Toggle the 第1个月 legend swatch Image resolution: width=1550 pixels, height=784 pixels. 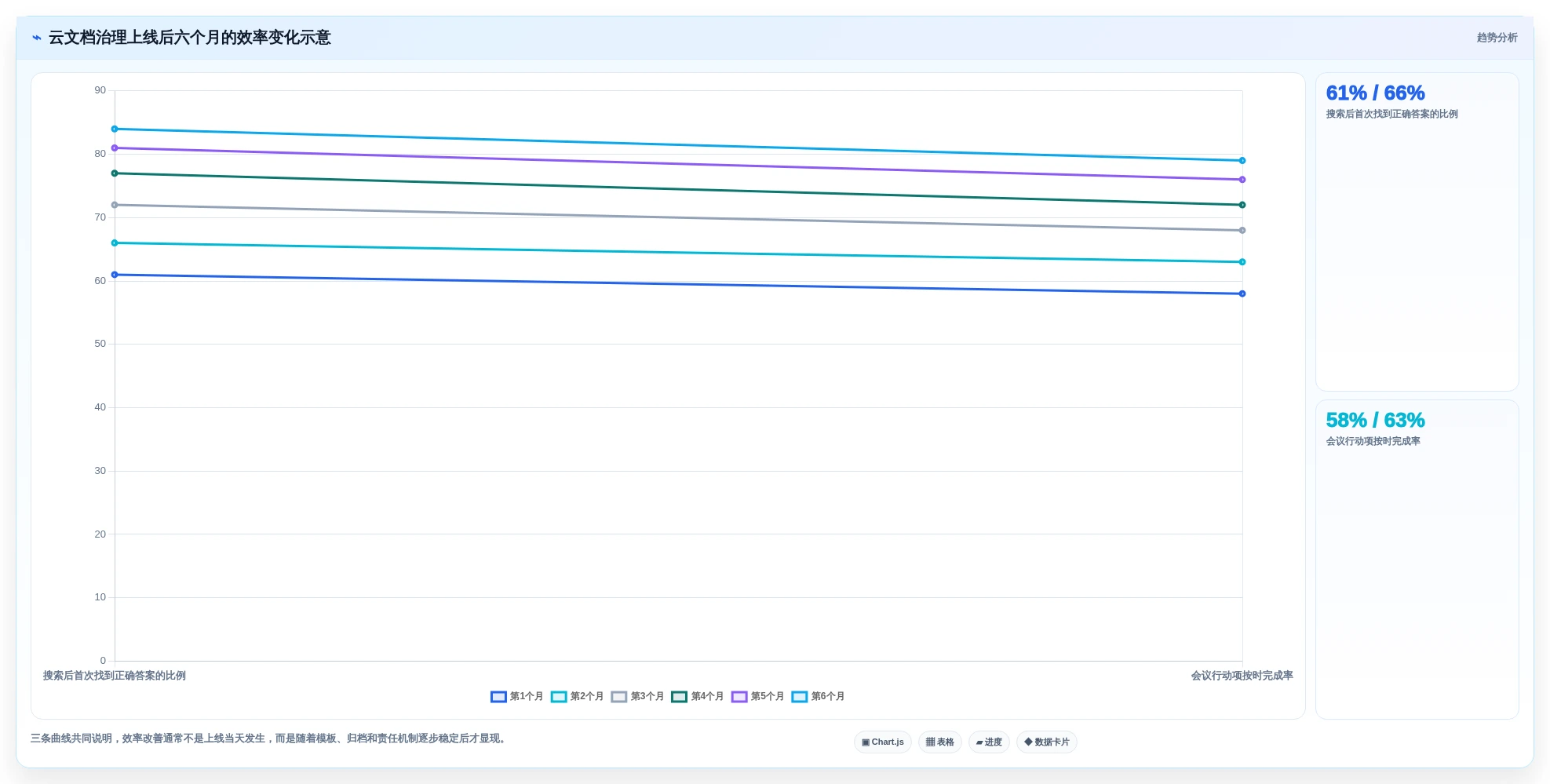tap(498, 697)
